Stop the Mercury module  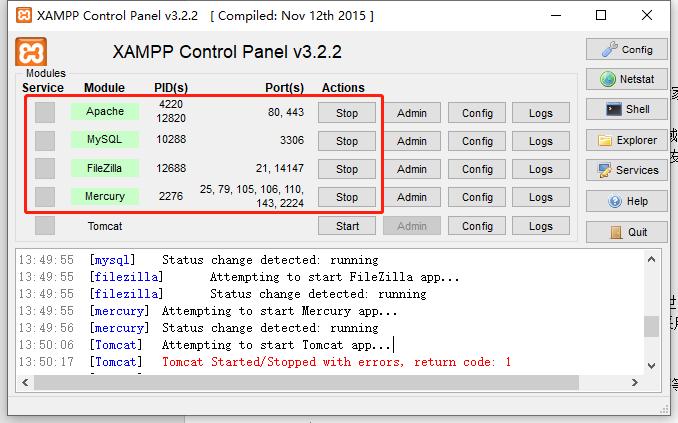pyautogui.click(x=347, y=197)
